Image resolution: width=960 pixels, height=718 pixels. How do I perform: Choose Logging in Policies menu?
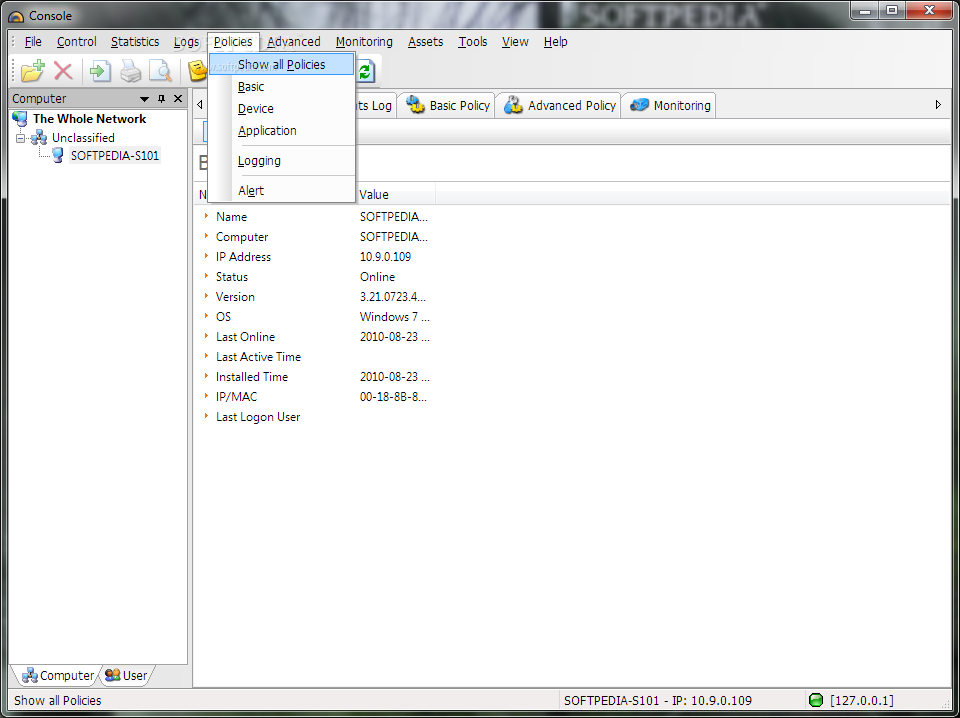tap(282, 161)
